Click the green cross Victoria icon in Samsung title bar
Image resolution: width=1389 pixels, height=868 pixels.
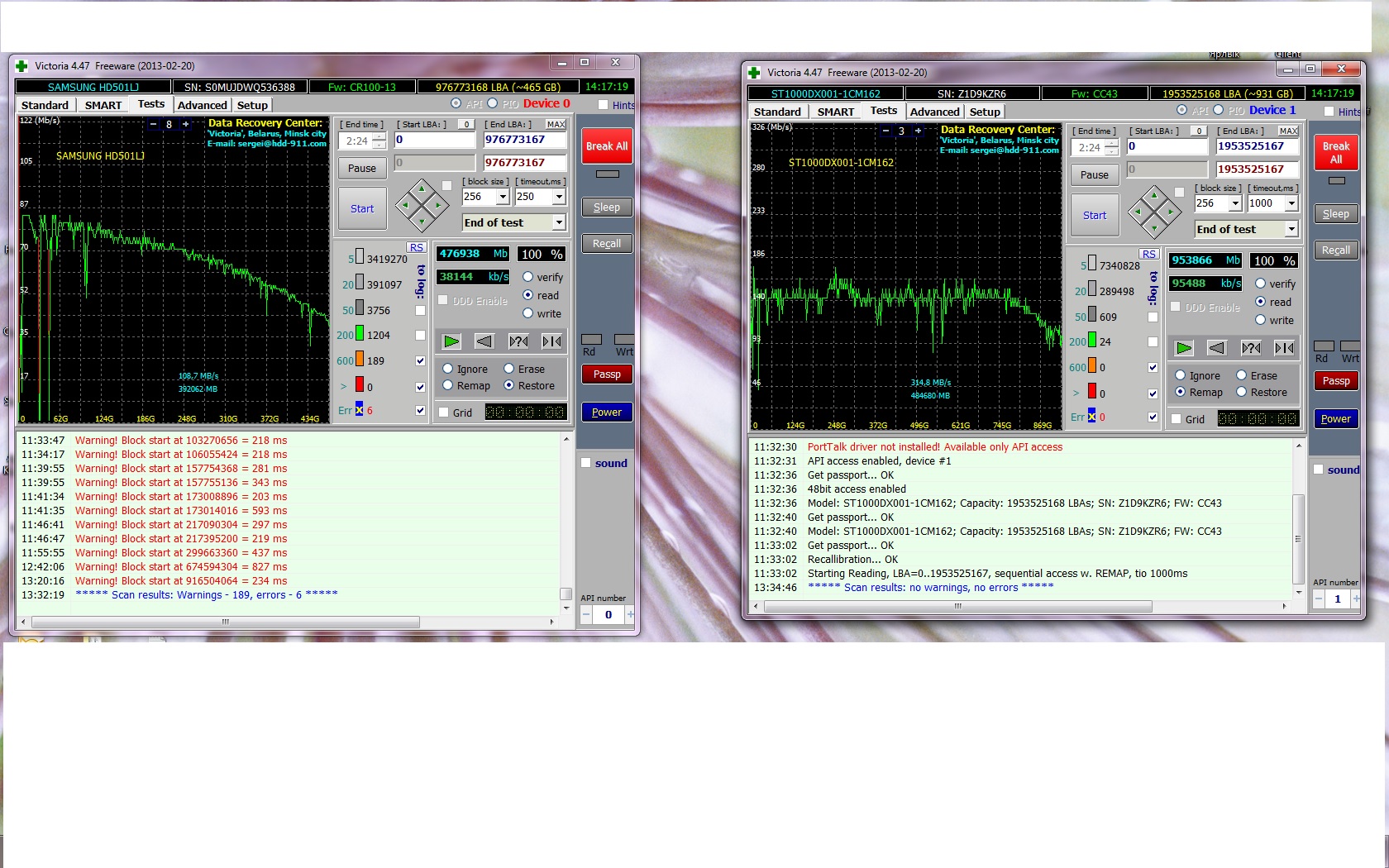(21, 66)
